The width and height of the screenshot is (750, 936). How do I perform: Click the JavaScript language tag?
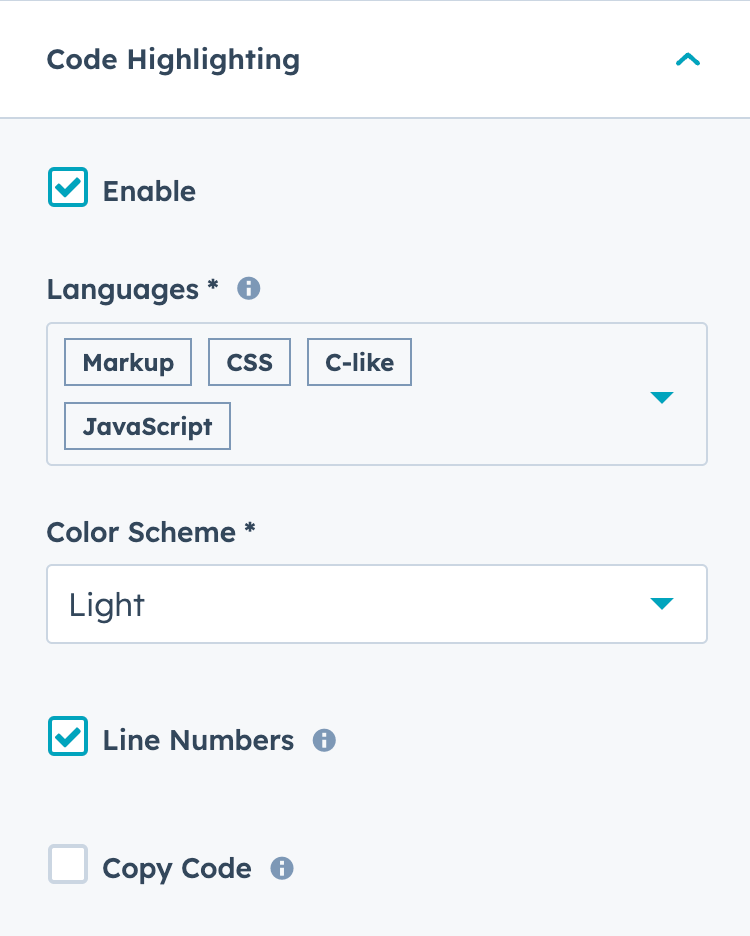147,426
